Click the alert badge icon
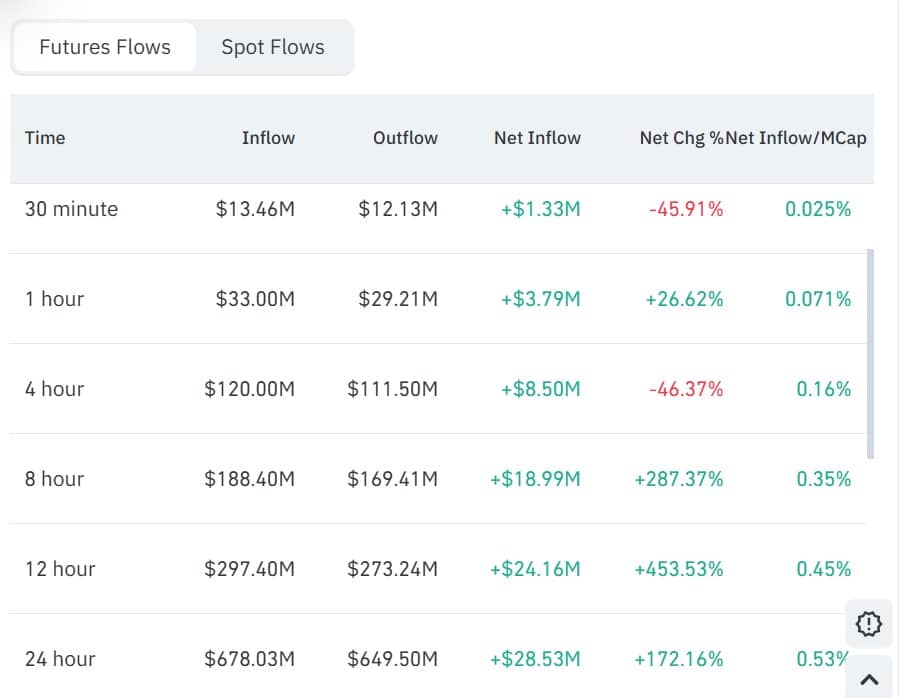 [x=868, y=624]
